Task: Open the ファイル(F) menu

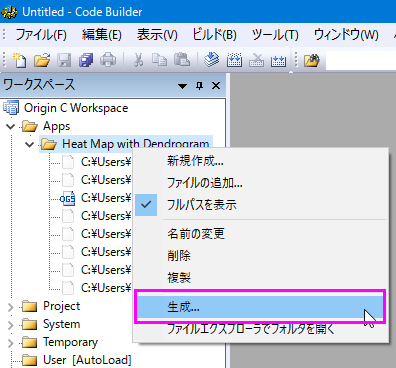Action: pos(41,35)
